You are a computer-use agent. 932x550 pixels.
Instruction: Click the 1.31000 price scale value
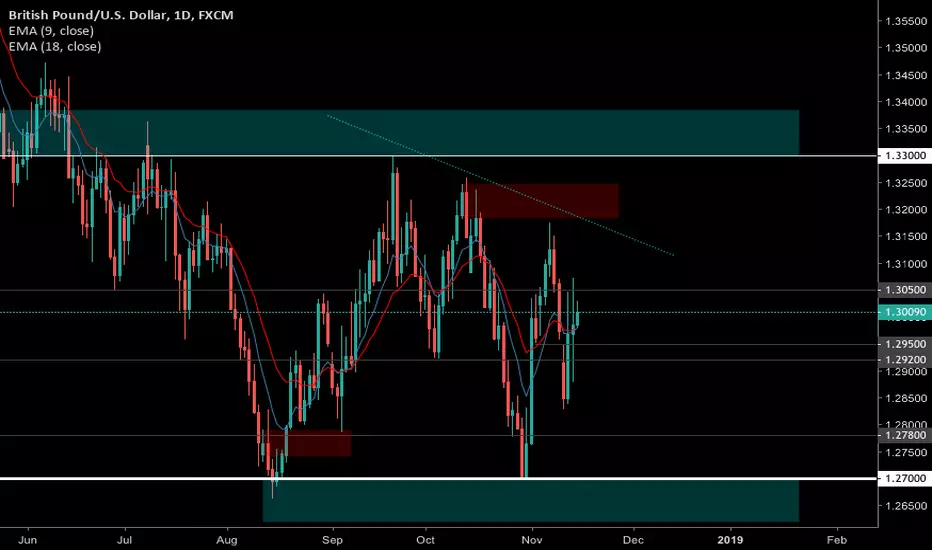click(x=906, y=264)
